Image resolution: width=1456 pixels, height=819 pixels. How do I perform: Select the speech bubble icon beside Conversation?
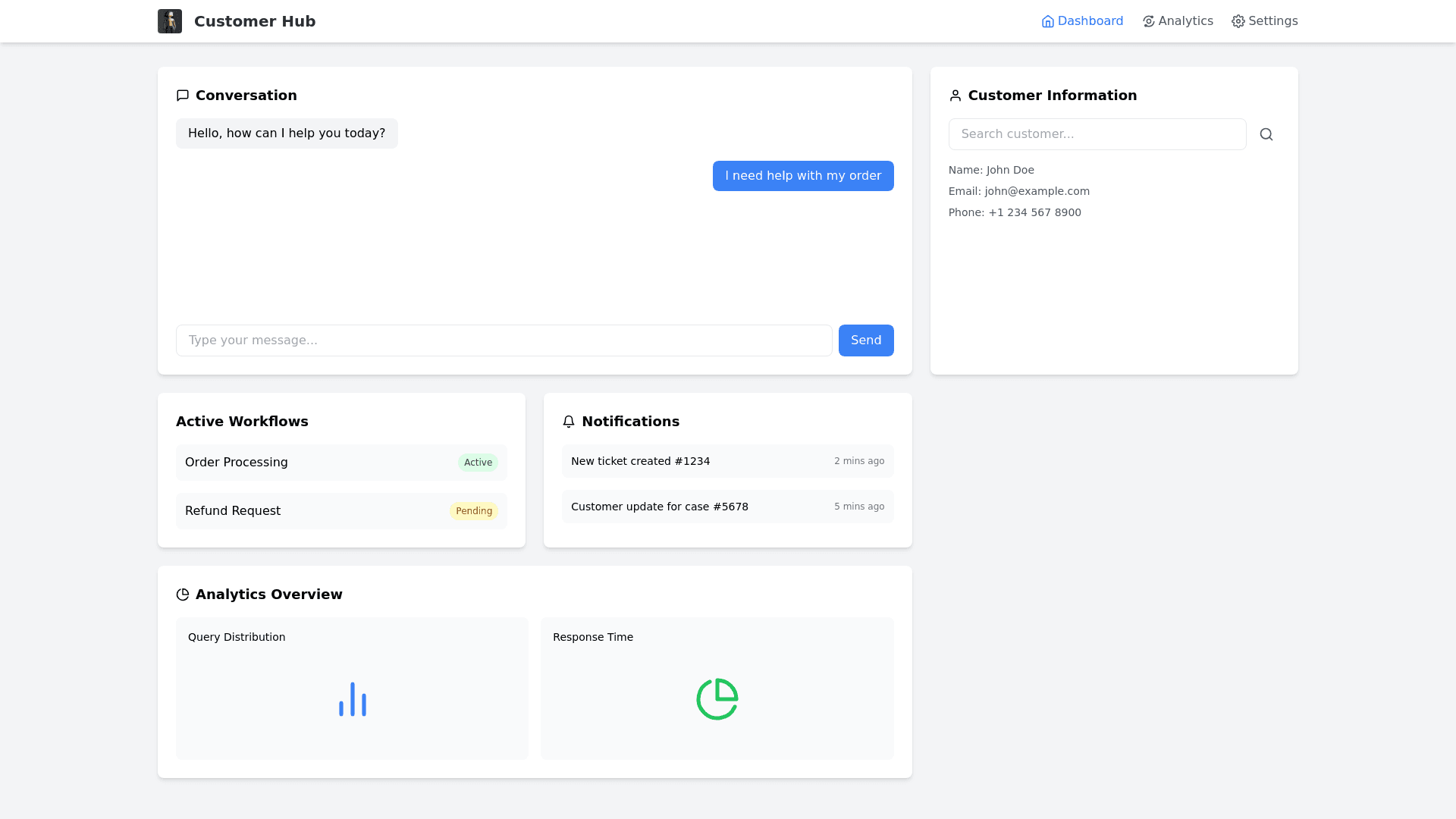point(182,96)
